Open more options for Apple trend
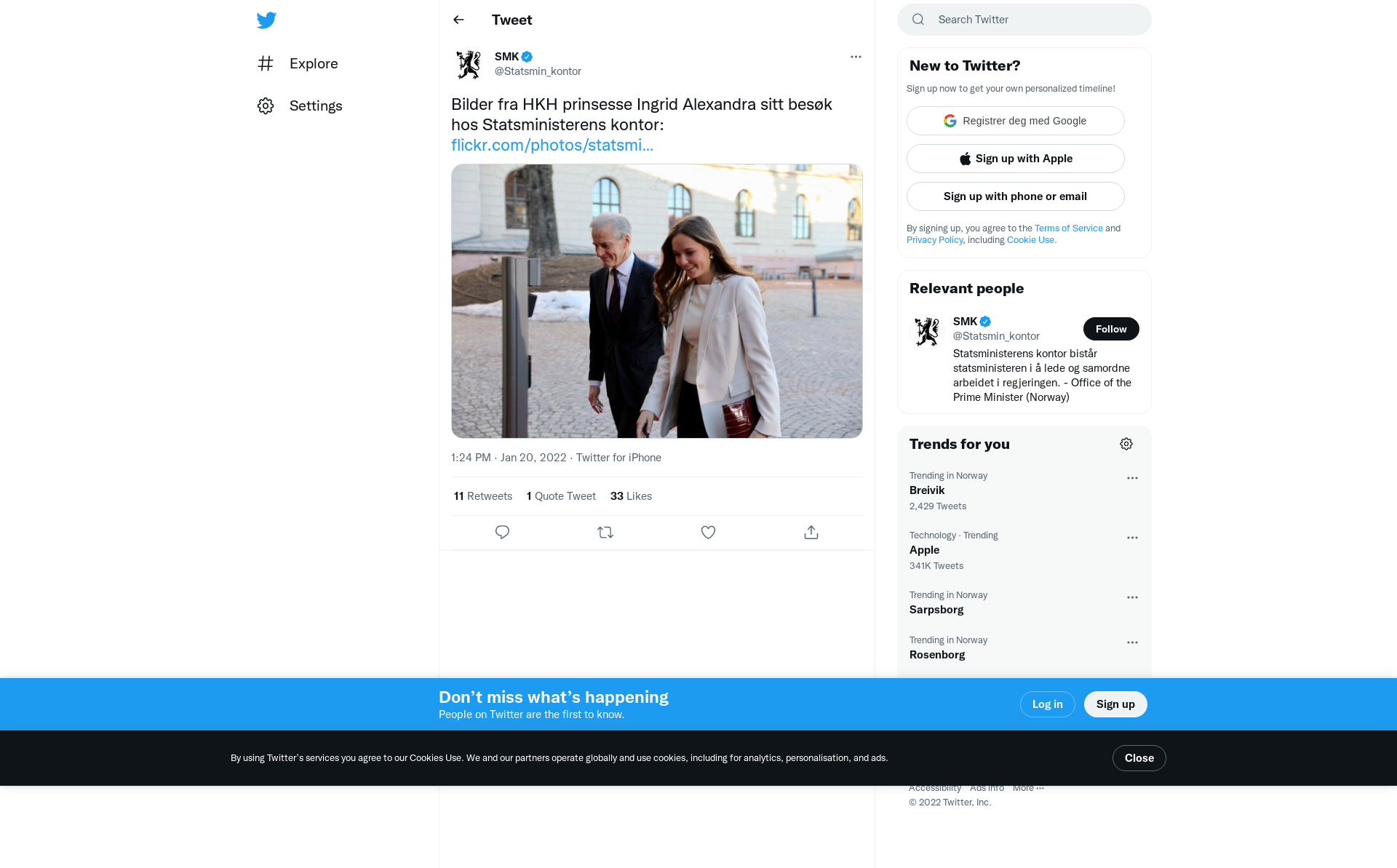Viewport: 1397px width, 868px height. pyautogui.click(x=1132, y=538)
